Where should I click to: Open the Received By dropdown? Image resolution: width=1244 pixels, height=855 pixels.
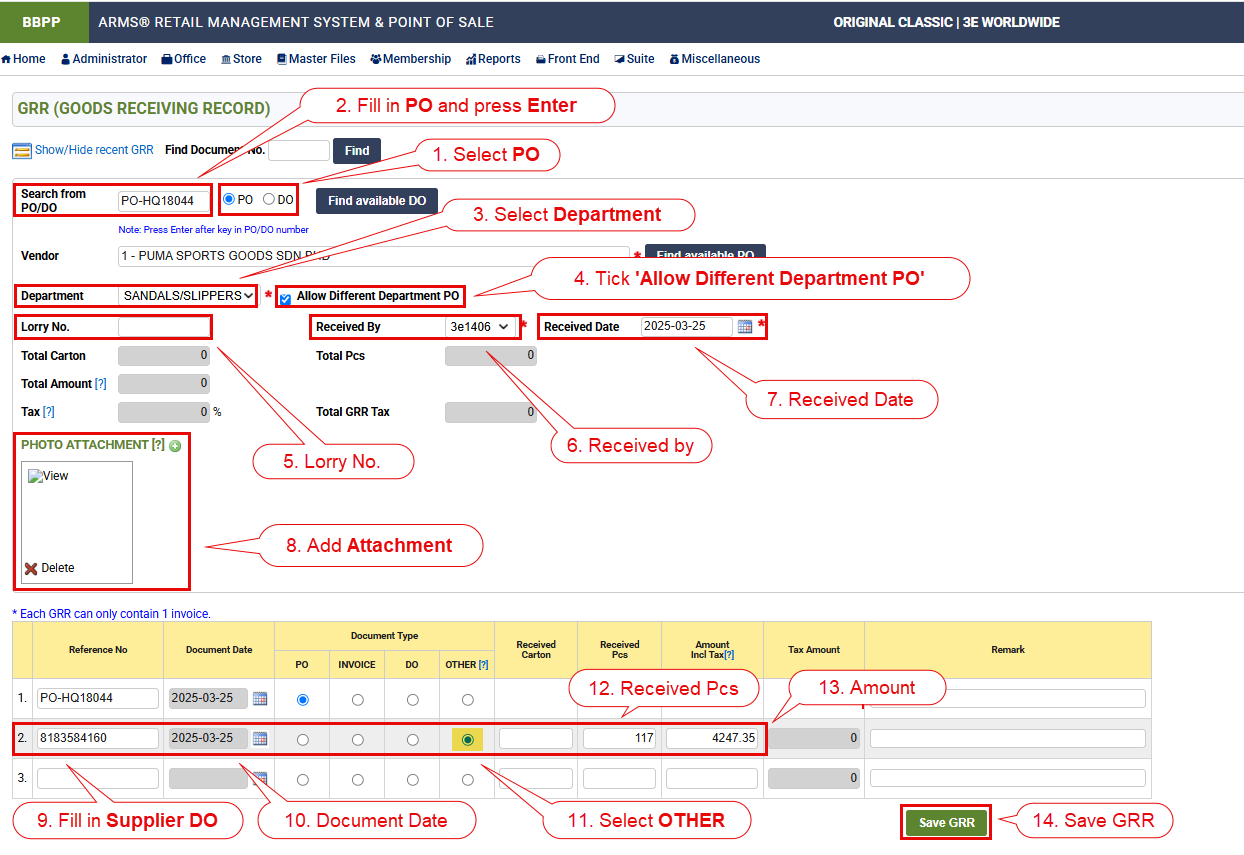click(480, 327)
